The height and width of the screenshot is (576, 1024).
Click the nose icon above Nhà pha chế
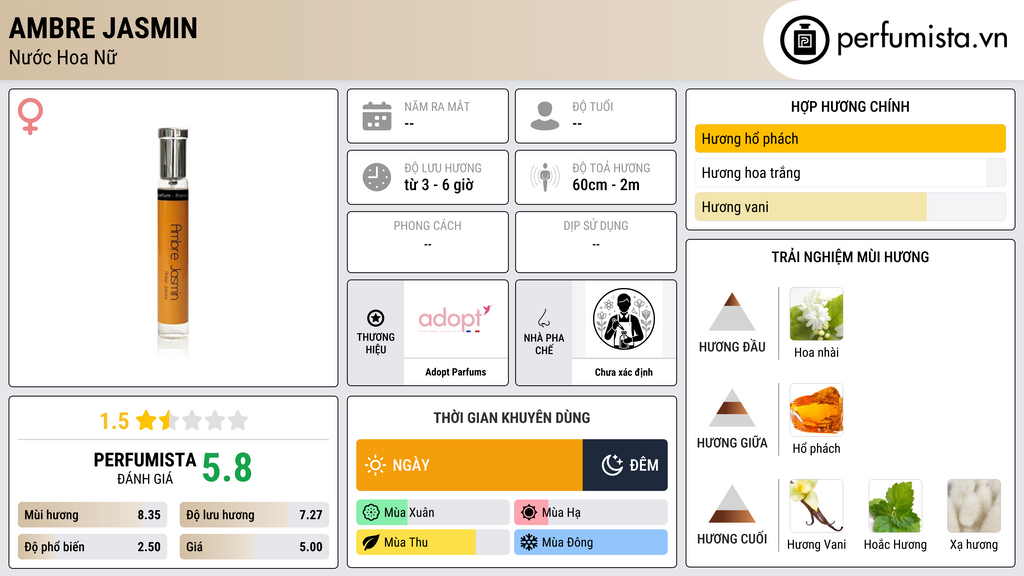pos(543,318)
